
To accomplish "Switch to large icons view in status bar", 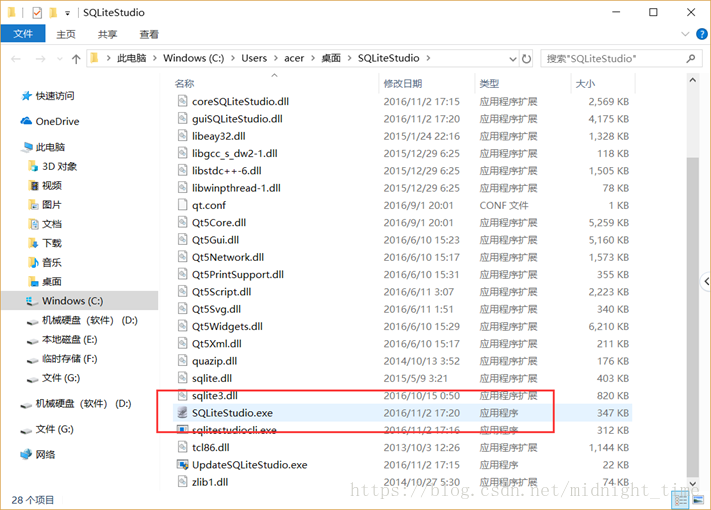I will point(698,500).
